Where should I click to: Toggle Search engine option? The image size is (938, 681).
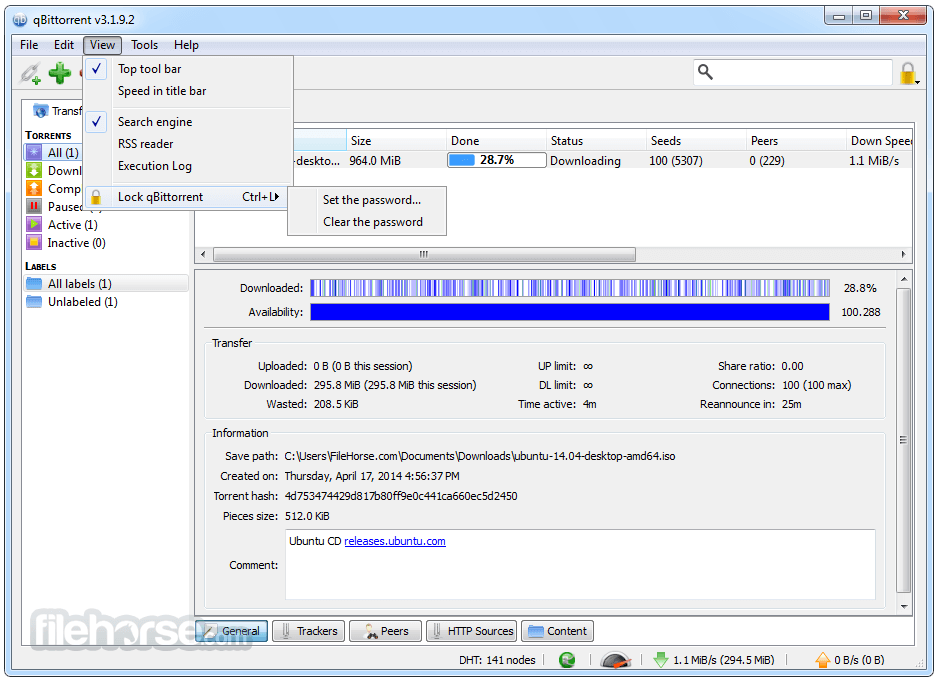click(188, 121)
